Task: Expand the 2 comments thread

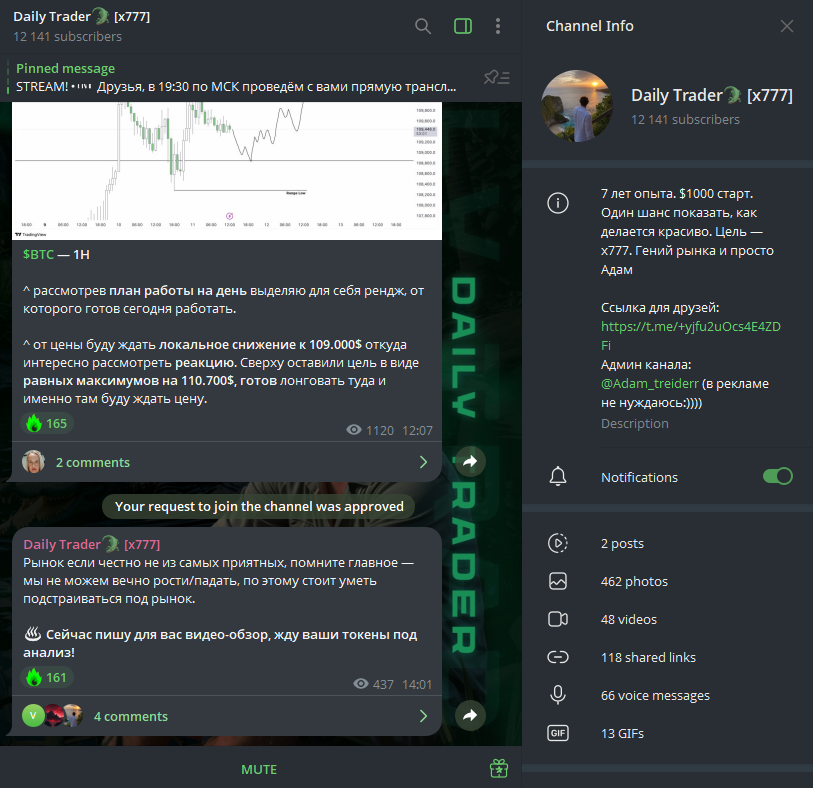Action: [x=227, y=462]
